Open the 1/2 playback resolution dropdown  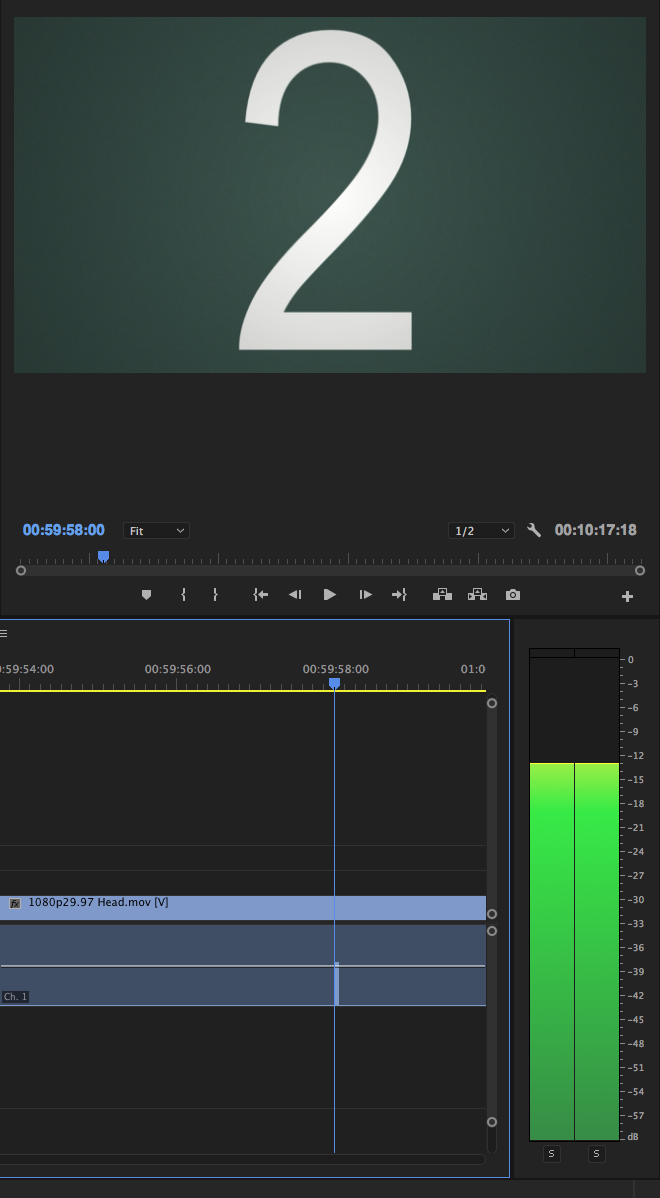click(x=481, y=530)
